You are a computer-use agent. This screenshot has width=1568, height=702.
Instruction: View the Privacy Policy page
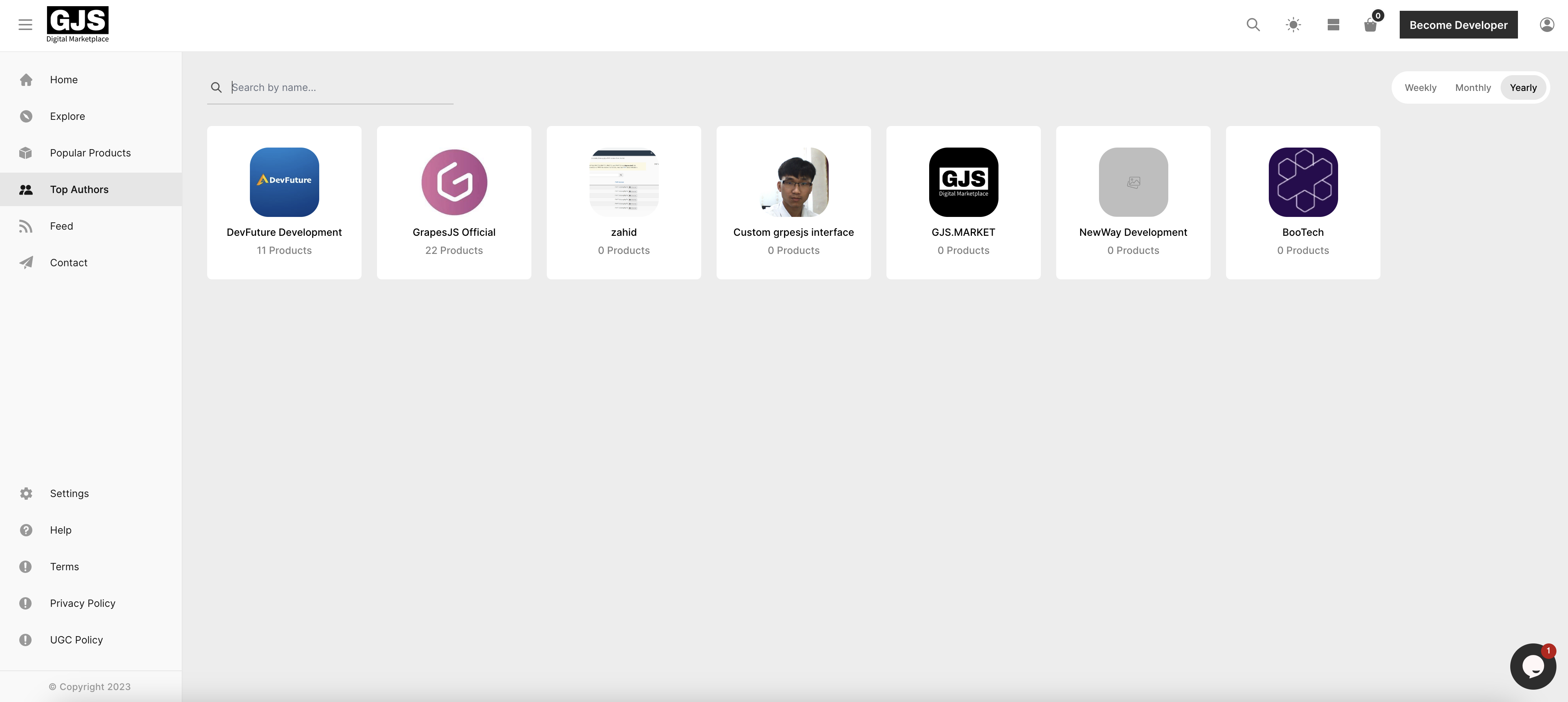[x=91, y=603]
